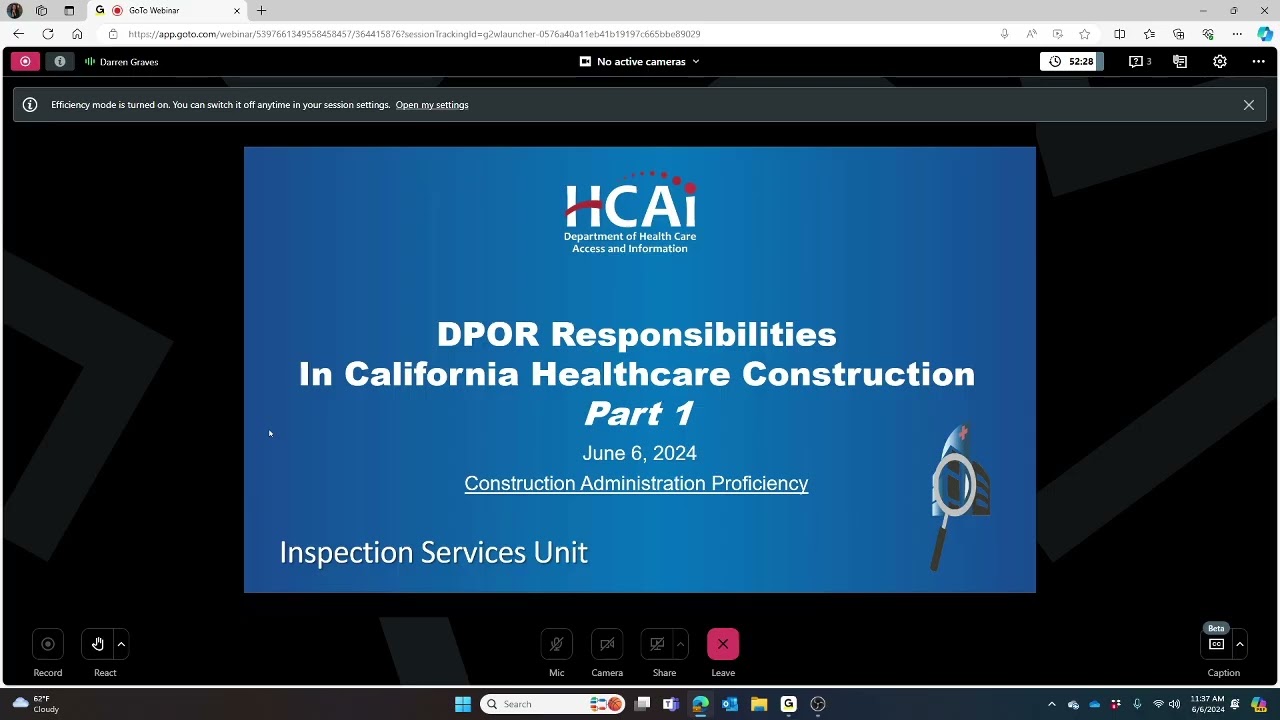Open a new browser tab

coord(262,11)
